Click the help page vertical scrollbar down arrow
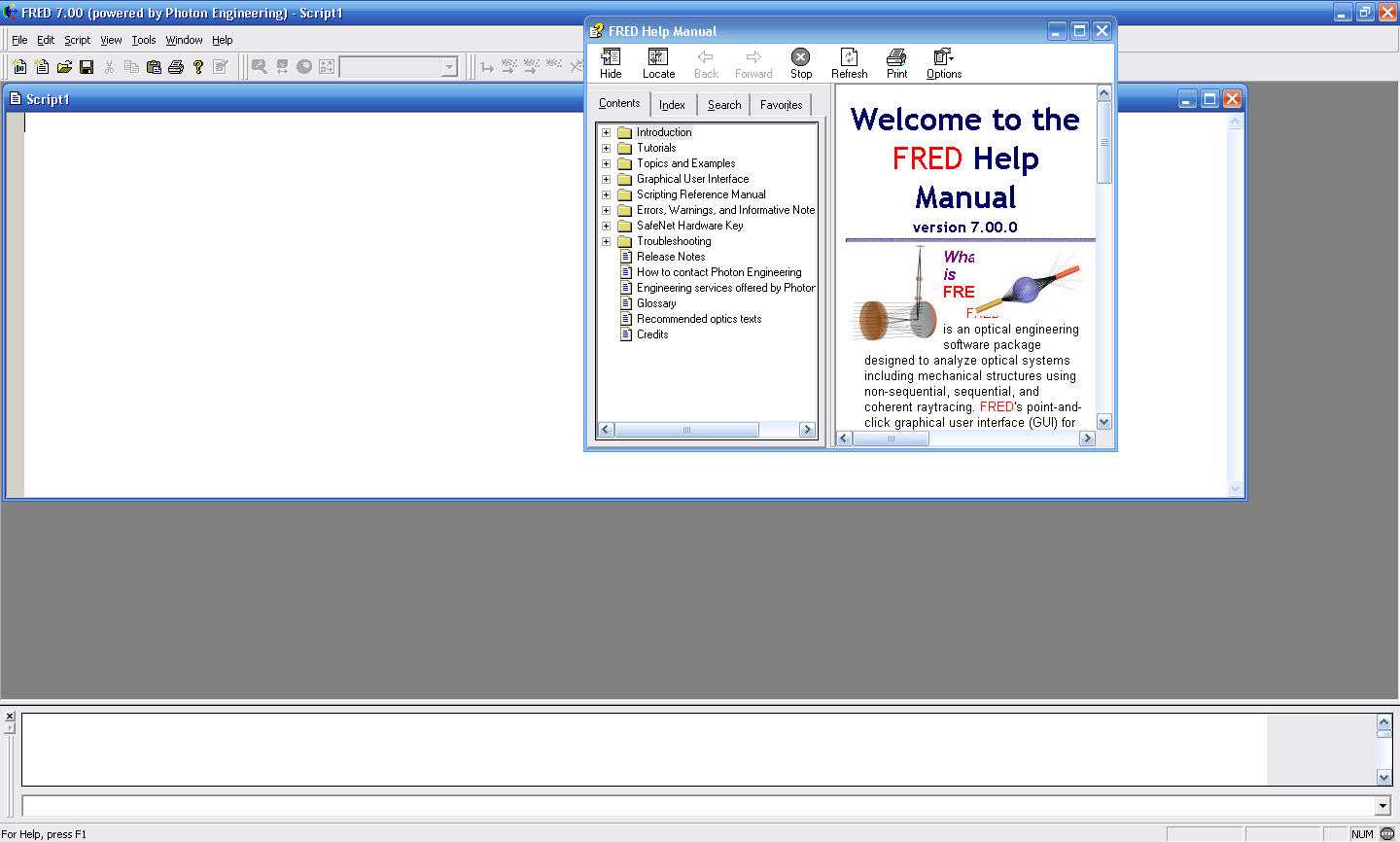Image resolution: width=1400 pixels, height=842 pixels. (x=1103, y=422)
